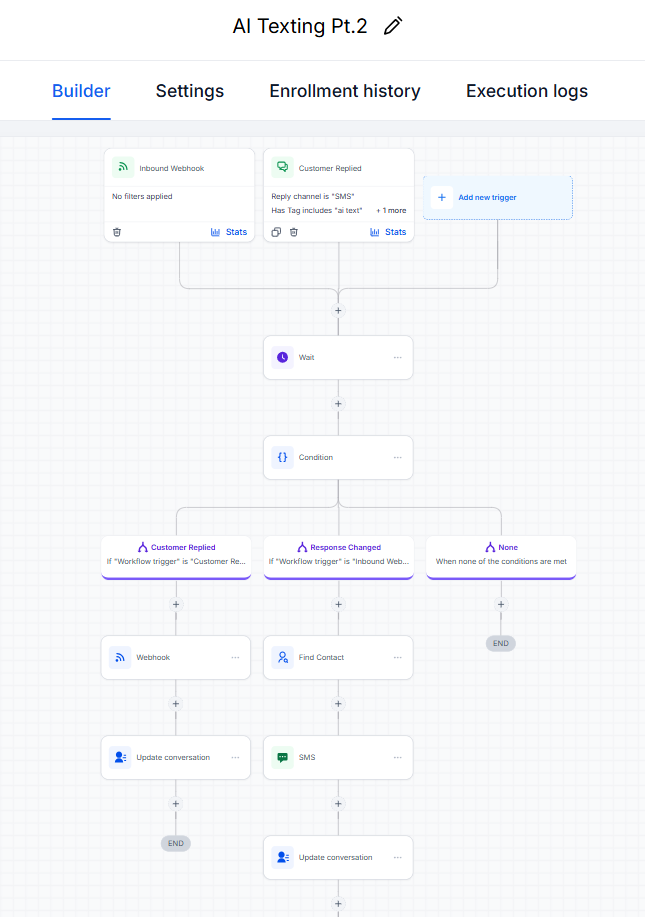Switch to the Settings tab

[189, 91]
